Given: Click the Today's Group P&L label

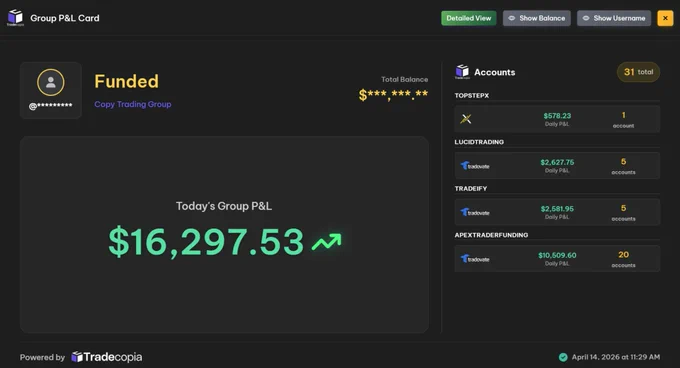Looking at the screenshot, I should click(224, 206).
